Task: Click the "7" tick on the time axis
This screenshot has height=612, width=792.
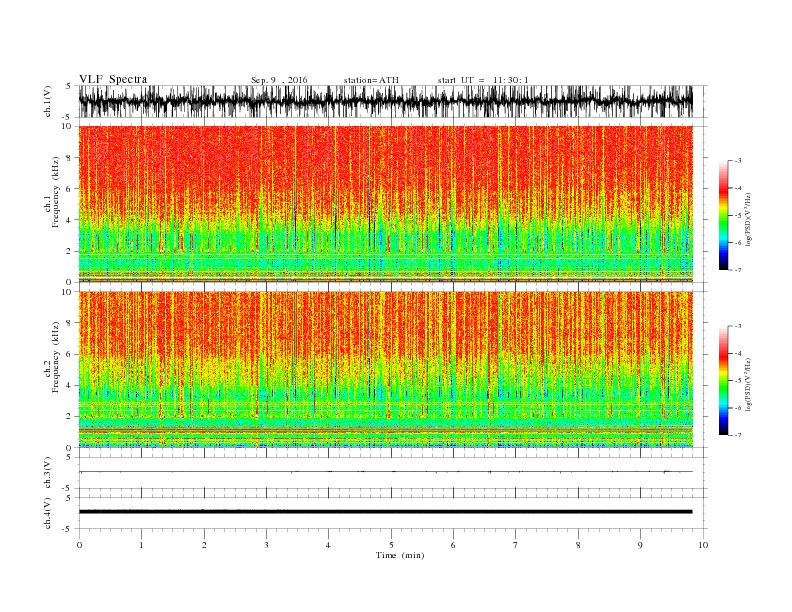Action: 516,545
